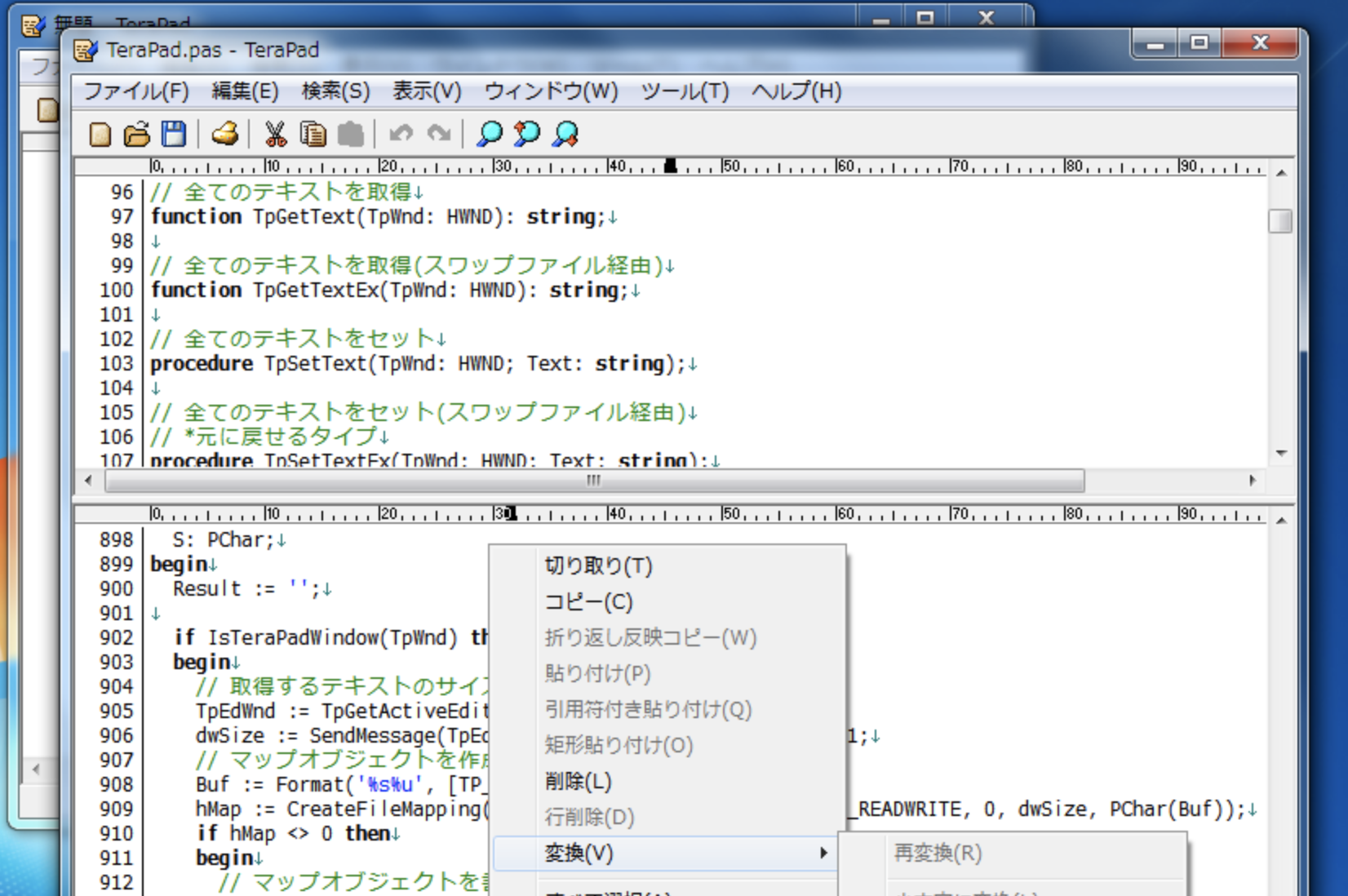
Task: Click line number 903 in lower pane
Action: point(117,662)
